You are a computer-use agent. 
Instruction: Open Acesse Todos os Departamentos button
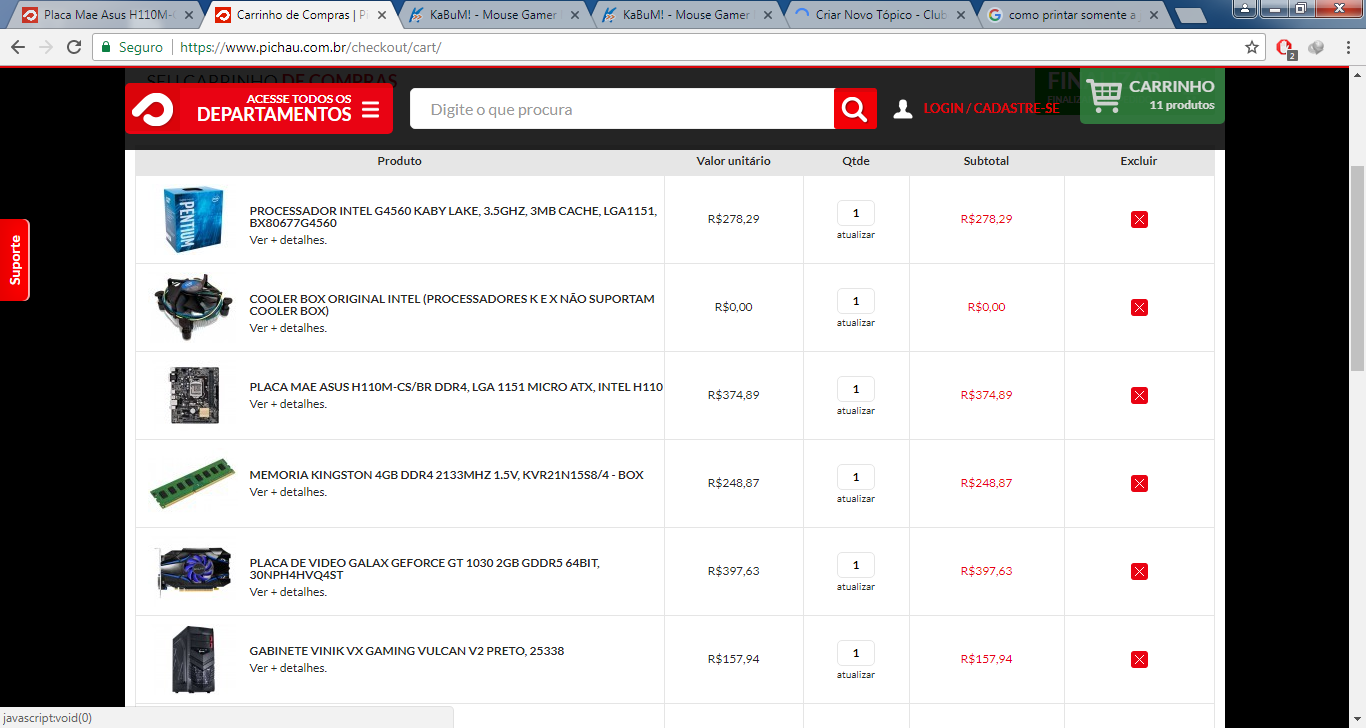click(259, 108)
